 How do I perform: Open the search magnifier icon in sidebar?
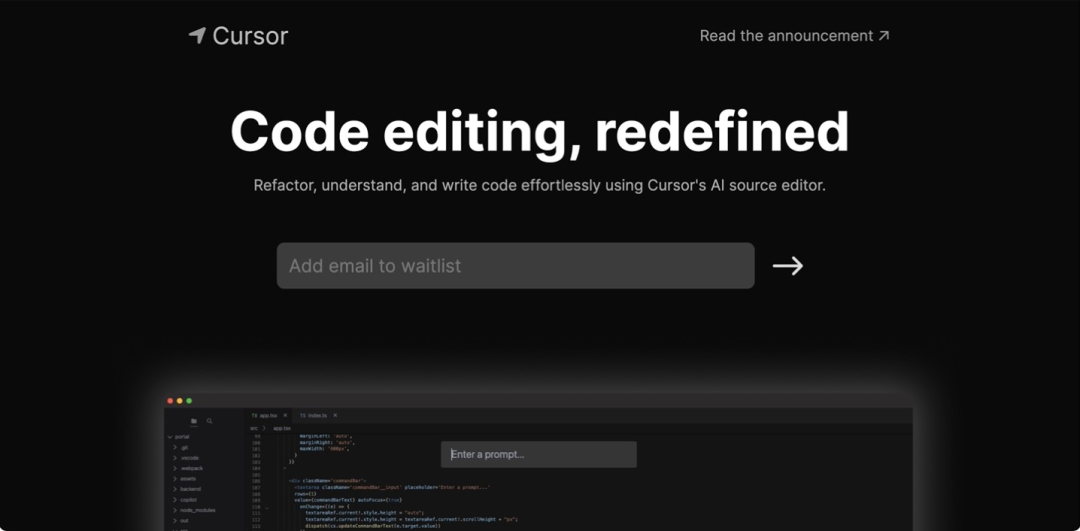(x=209, y=421)
